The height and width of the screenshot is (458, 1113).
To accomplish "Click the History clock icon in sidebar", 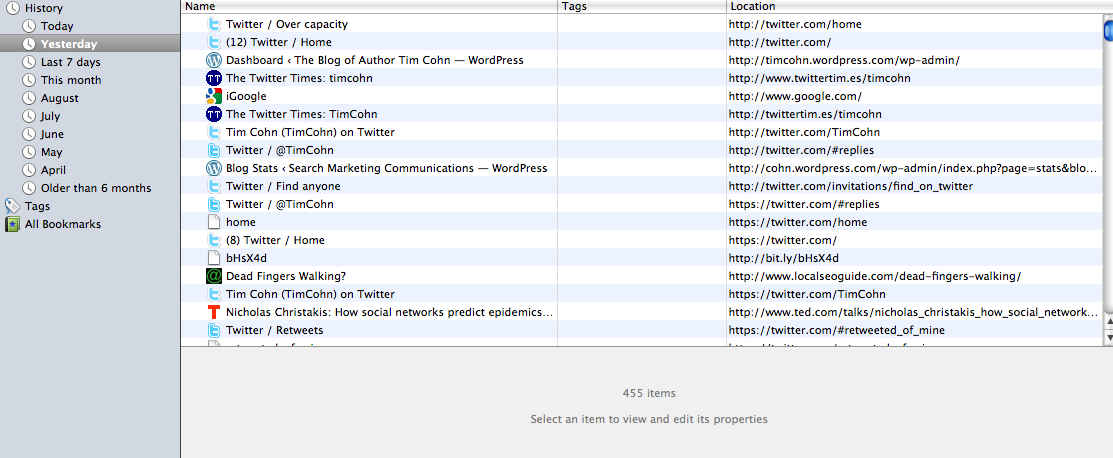I will pos(11,8).
